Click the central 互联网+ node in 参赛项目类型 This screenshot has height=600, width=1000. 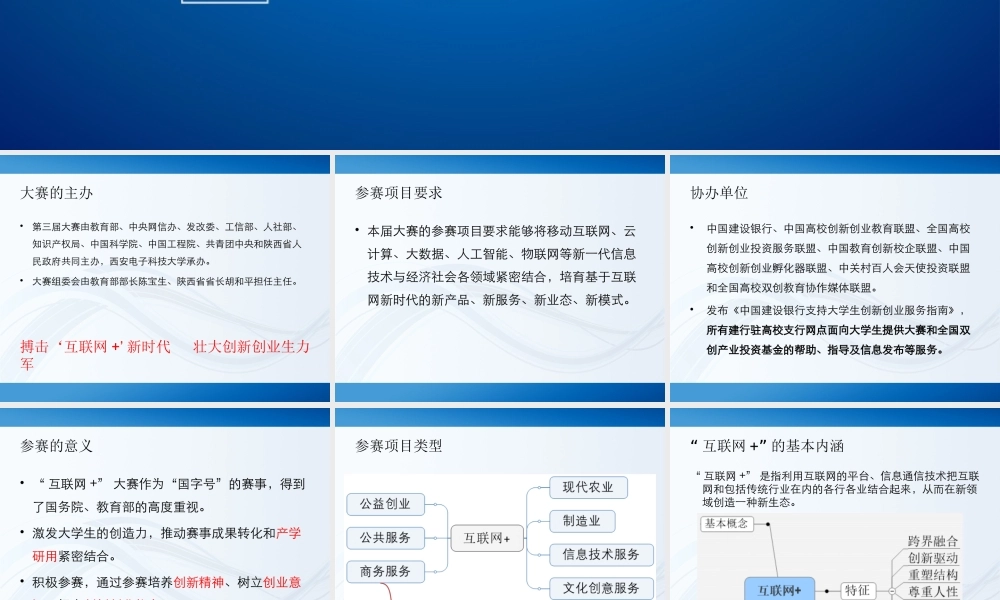tap(487, 538)
